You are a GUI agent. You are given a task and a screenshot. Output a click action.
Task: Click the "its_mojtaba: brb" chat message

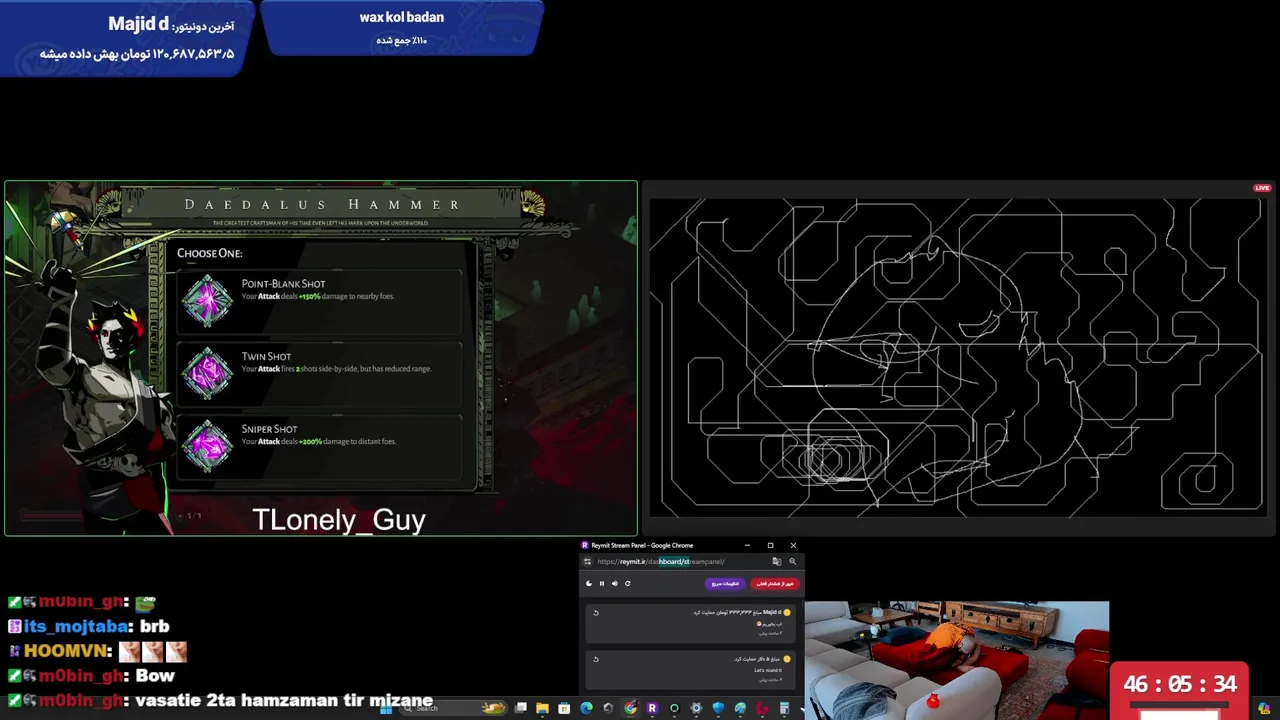pos(88,626)
